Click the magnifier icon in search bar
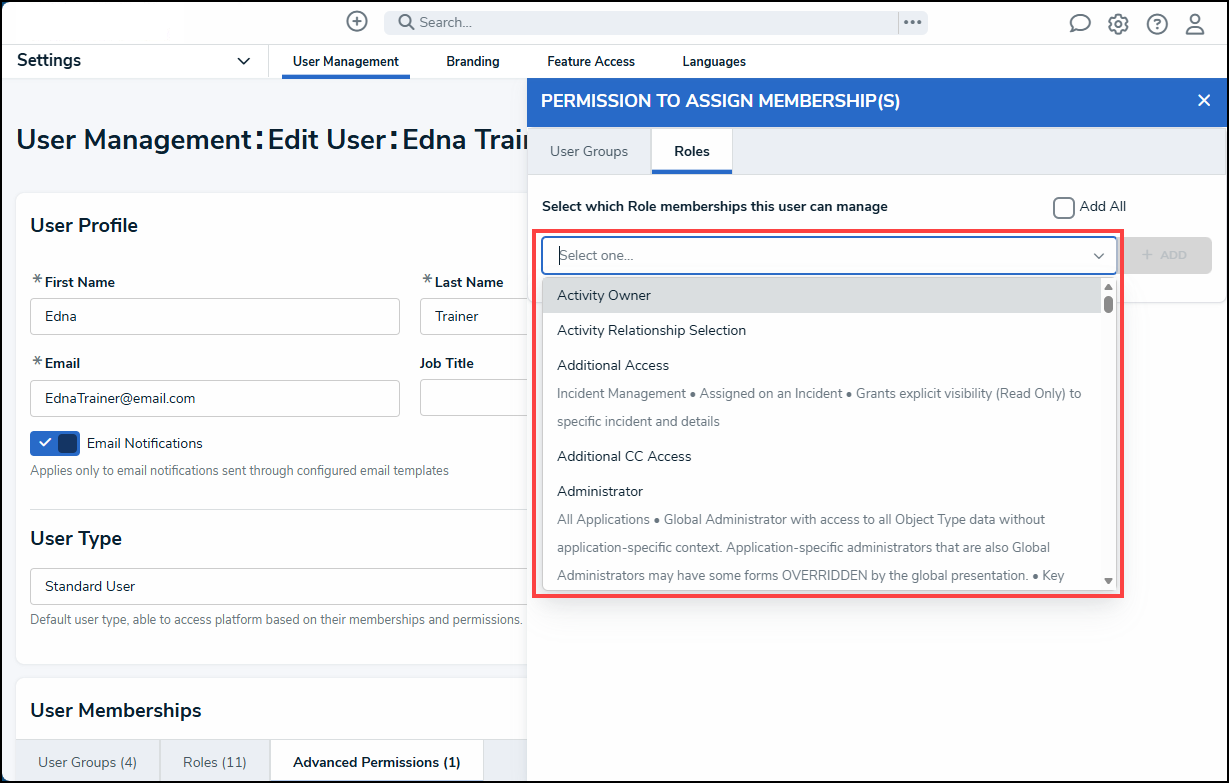The image size is (1229, 783). (x=405, y=22)
